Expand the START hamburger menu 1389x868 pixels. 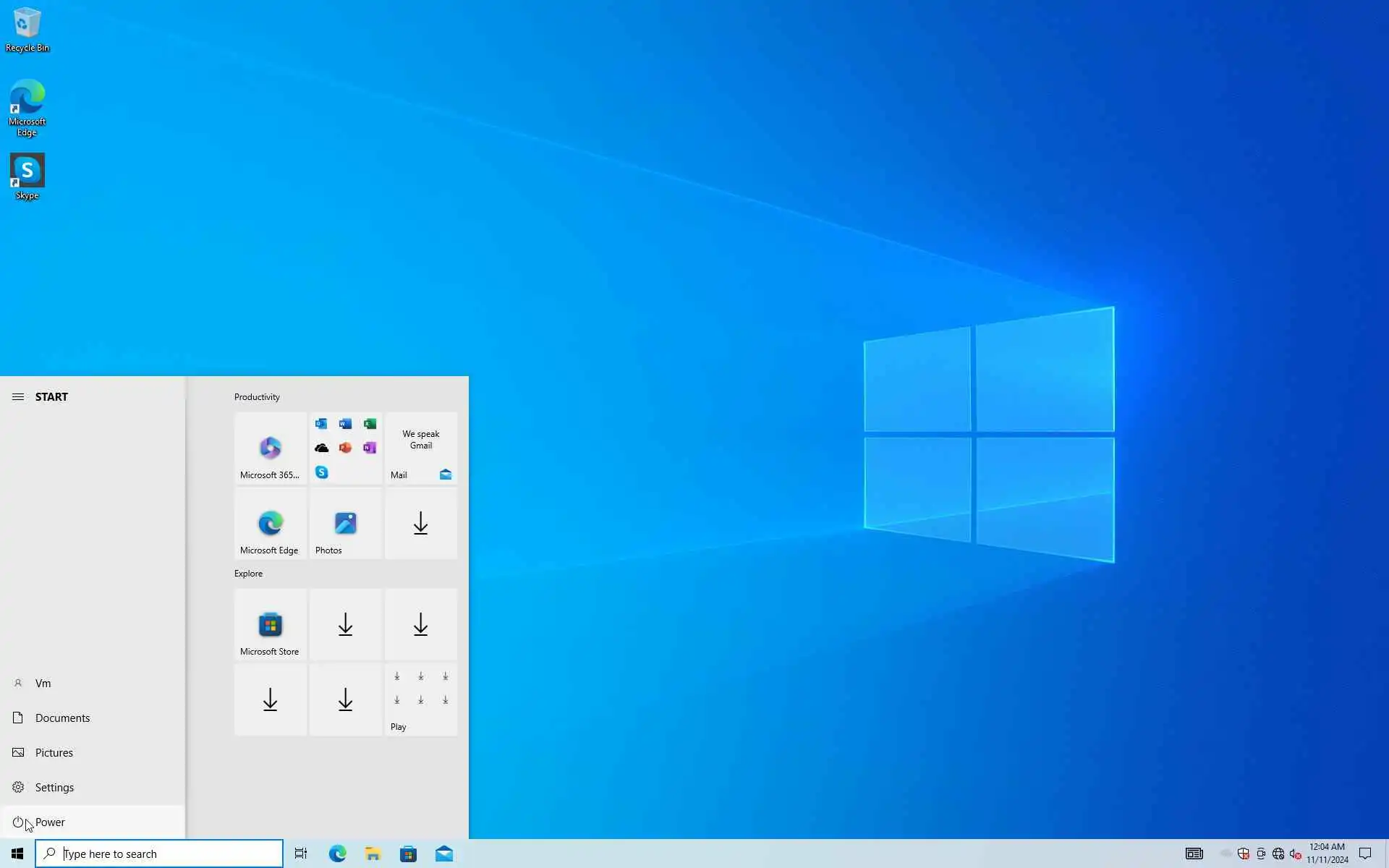point(18,397)
